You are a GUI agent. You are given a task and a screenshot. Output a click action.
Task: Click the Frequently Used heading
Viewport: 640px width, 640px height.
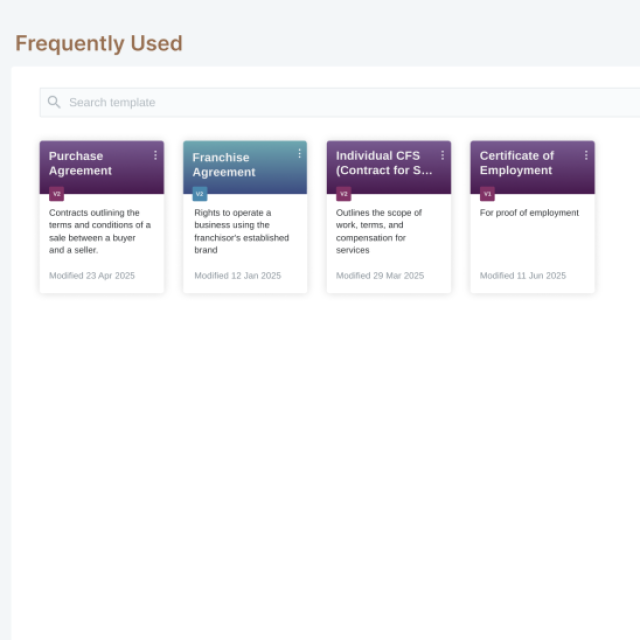click(x=99, y=44)
